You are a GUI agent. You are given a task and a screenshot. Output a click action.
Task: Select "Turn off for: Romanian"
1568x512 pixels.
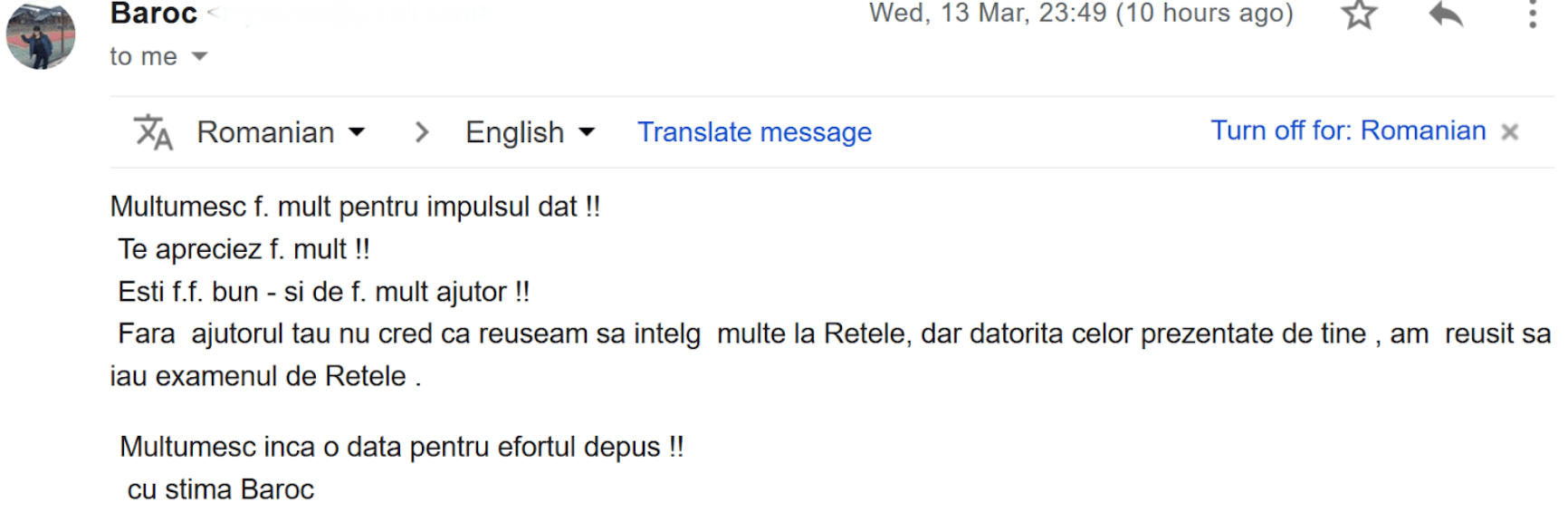click(x=1348, y=131)
